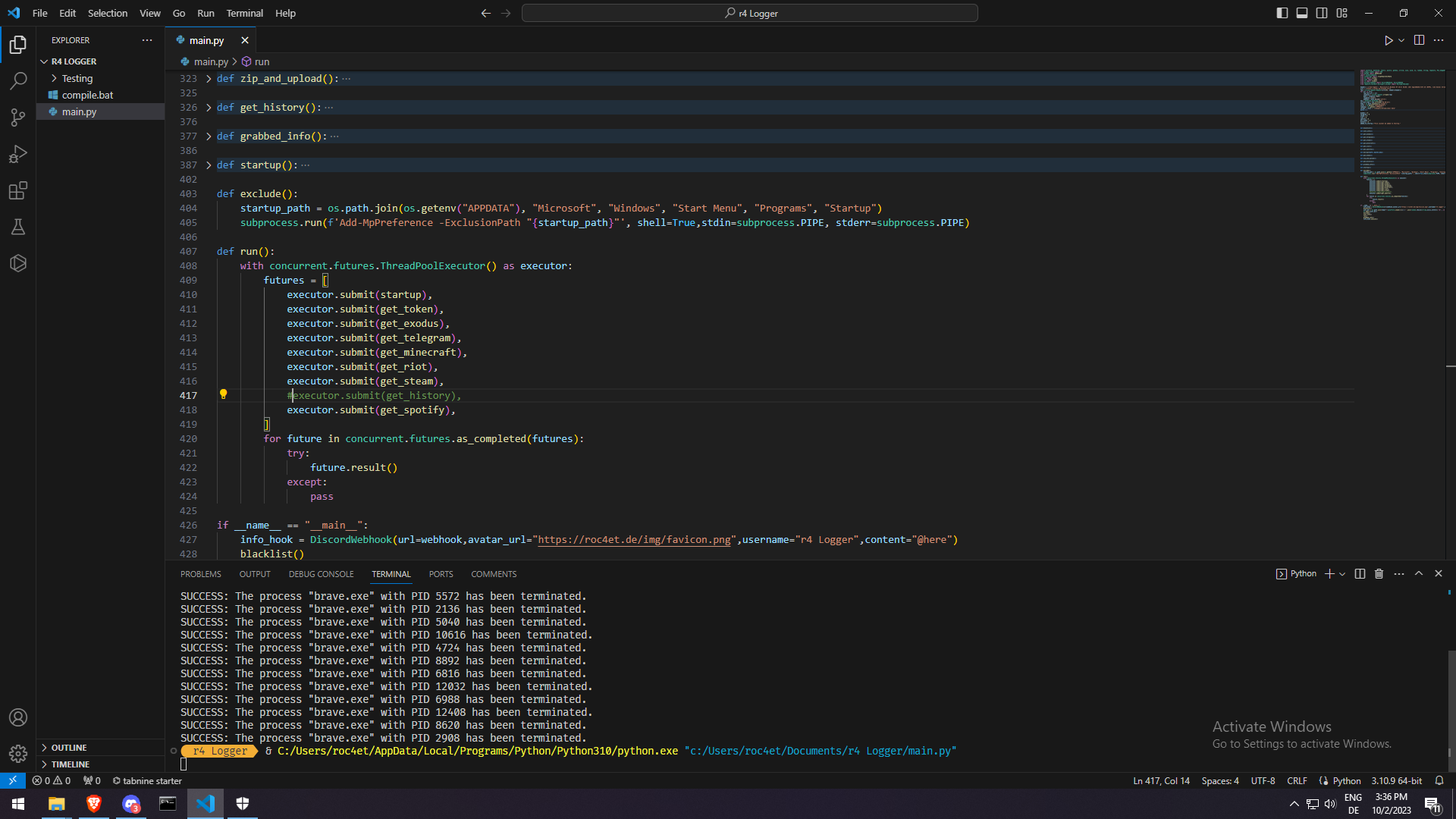Switch to the OUTPUT panel tab
The image size is (1456, 819).
(255, 574)
